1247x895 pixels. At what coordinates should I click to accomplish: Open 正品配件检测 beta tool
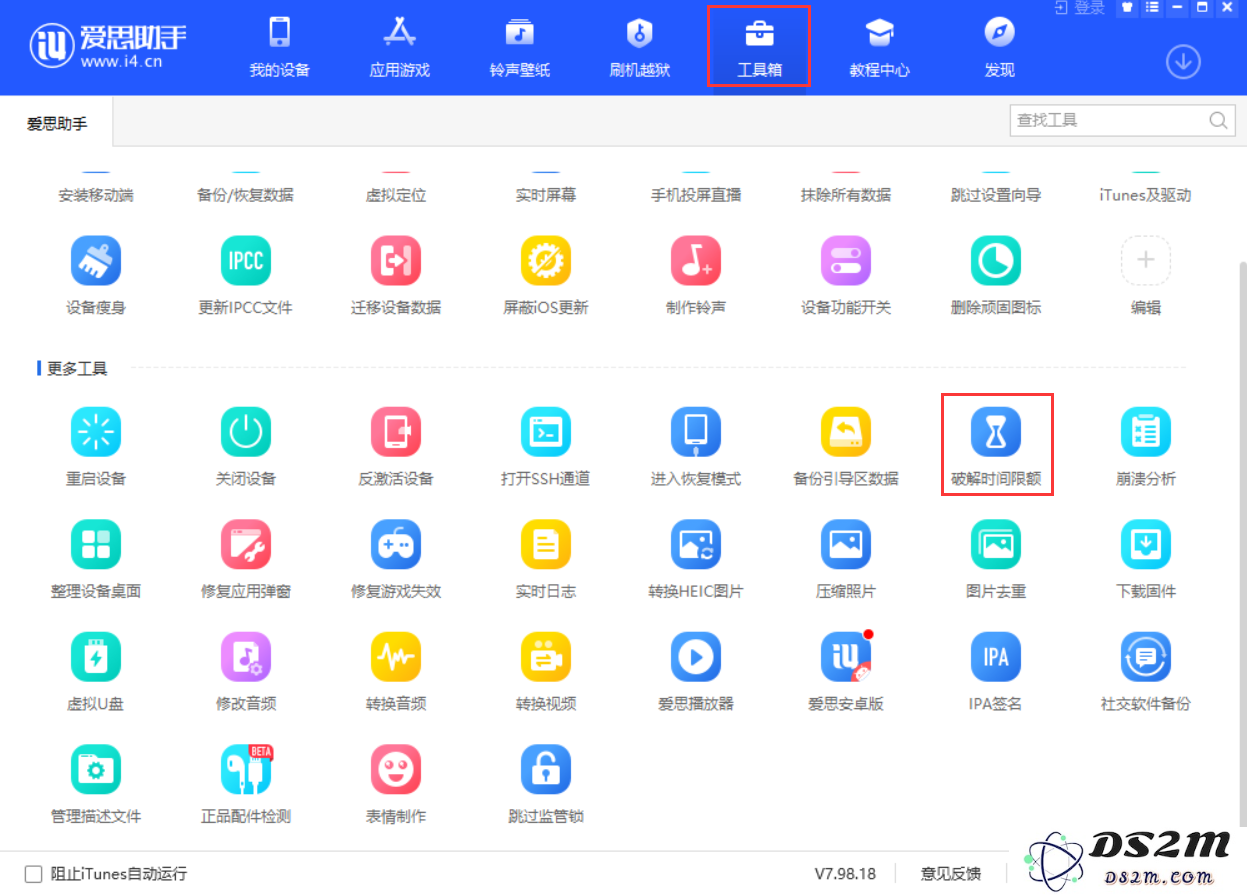246,770
